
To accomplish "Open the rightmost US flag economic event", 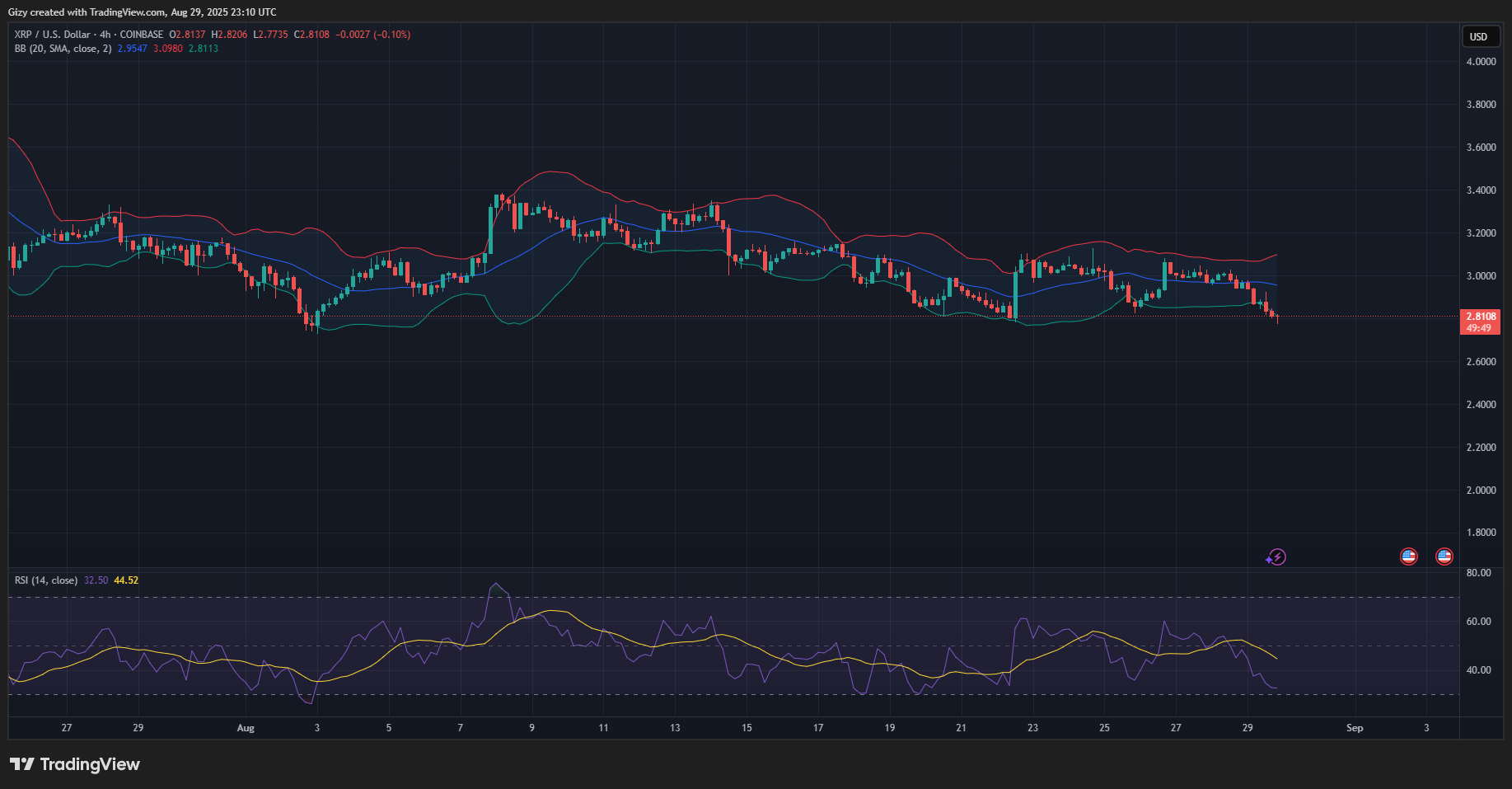I will point(1444,557).
